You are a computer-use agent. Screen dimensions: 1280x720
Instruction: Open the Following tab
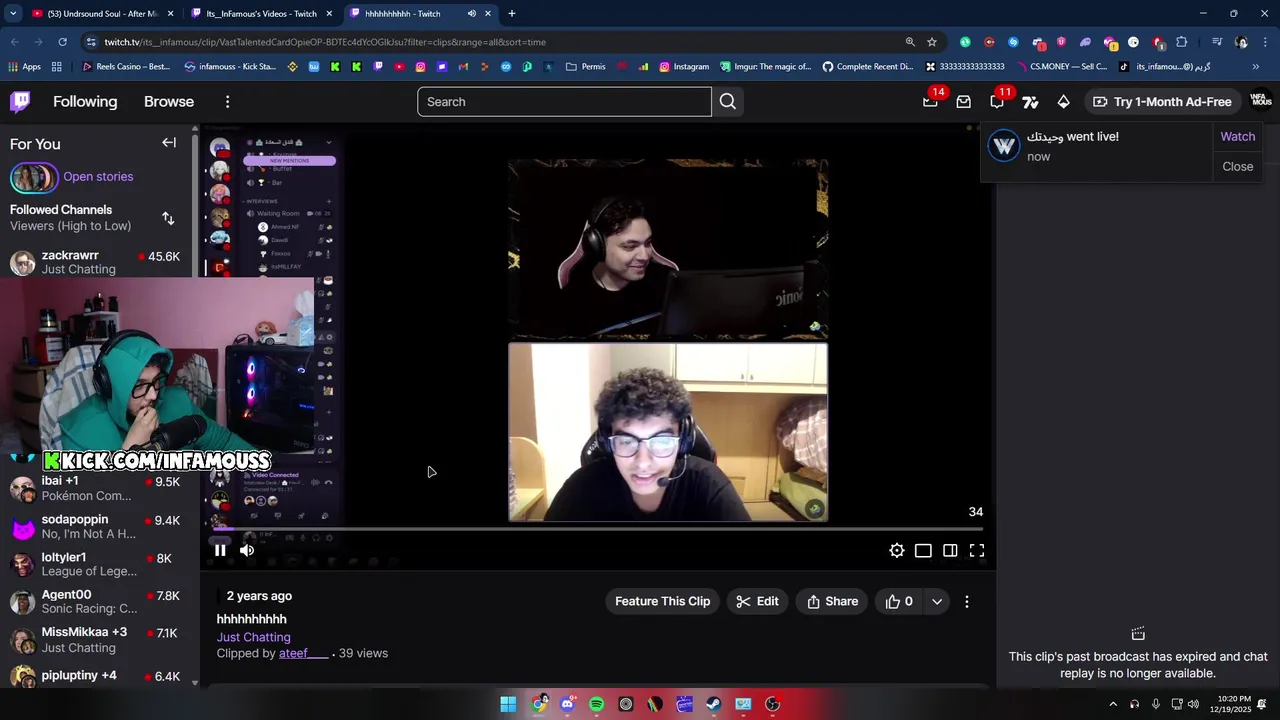point(85,101)
